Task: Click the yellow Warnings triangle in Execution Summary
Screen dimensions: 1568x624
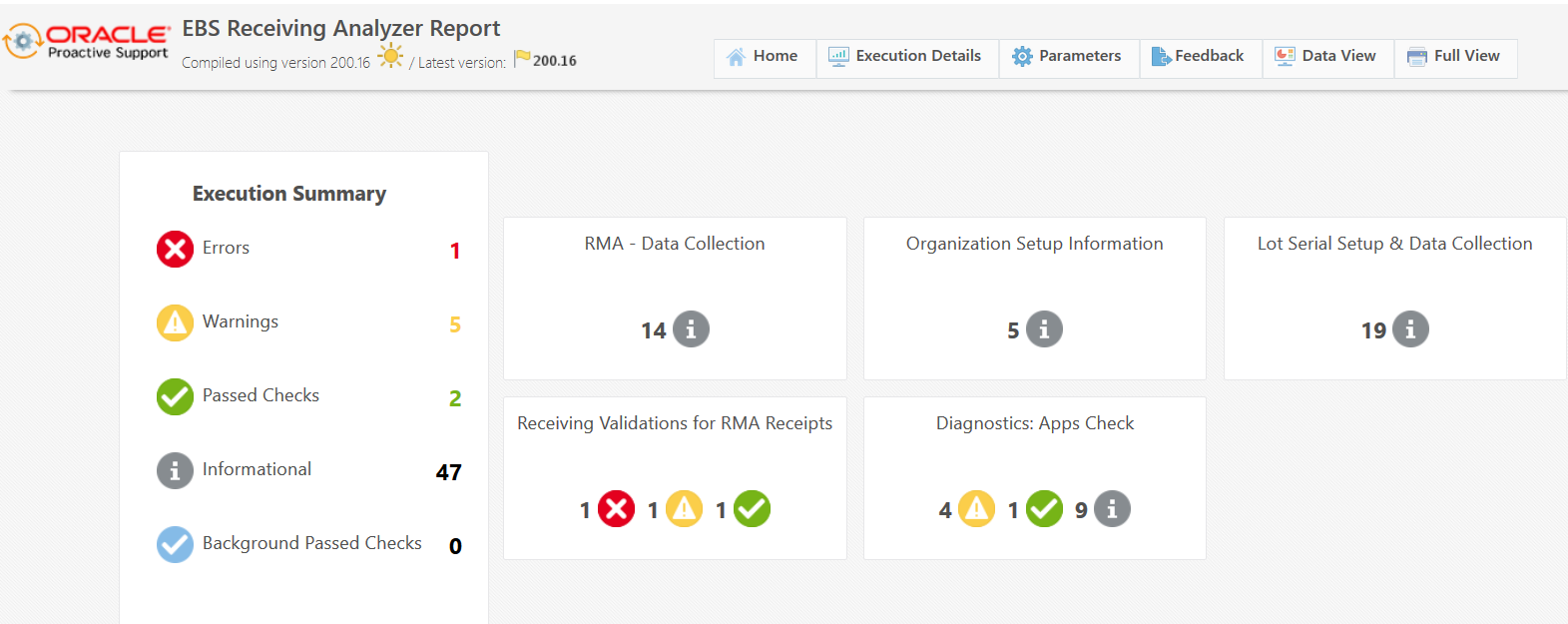Action: [175, 322]
